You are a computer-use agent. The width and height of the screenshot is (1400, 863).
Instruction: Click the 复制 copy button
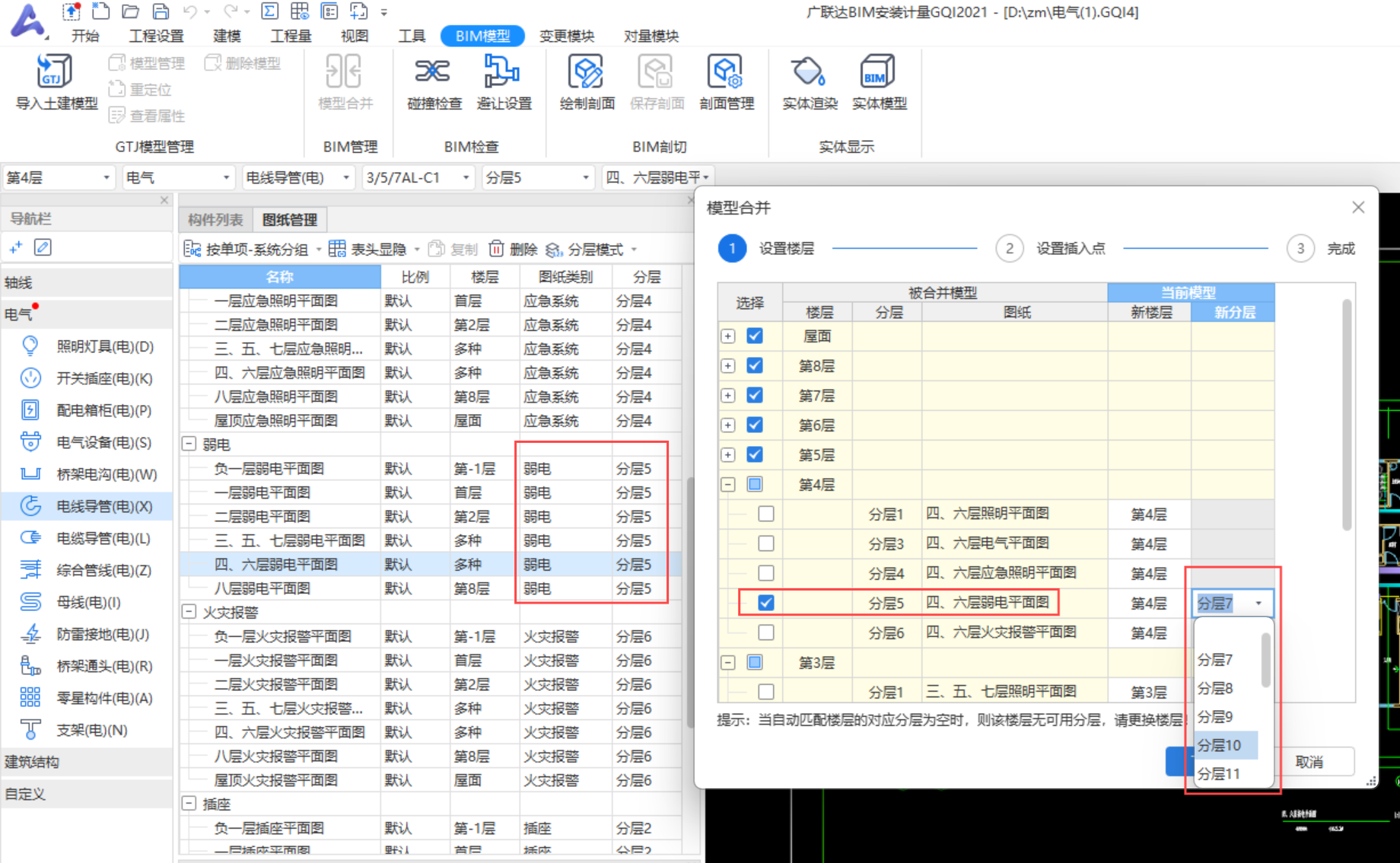tap(453, 250)
